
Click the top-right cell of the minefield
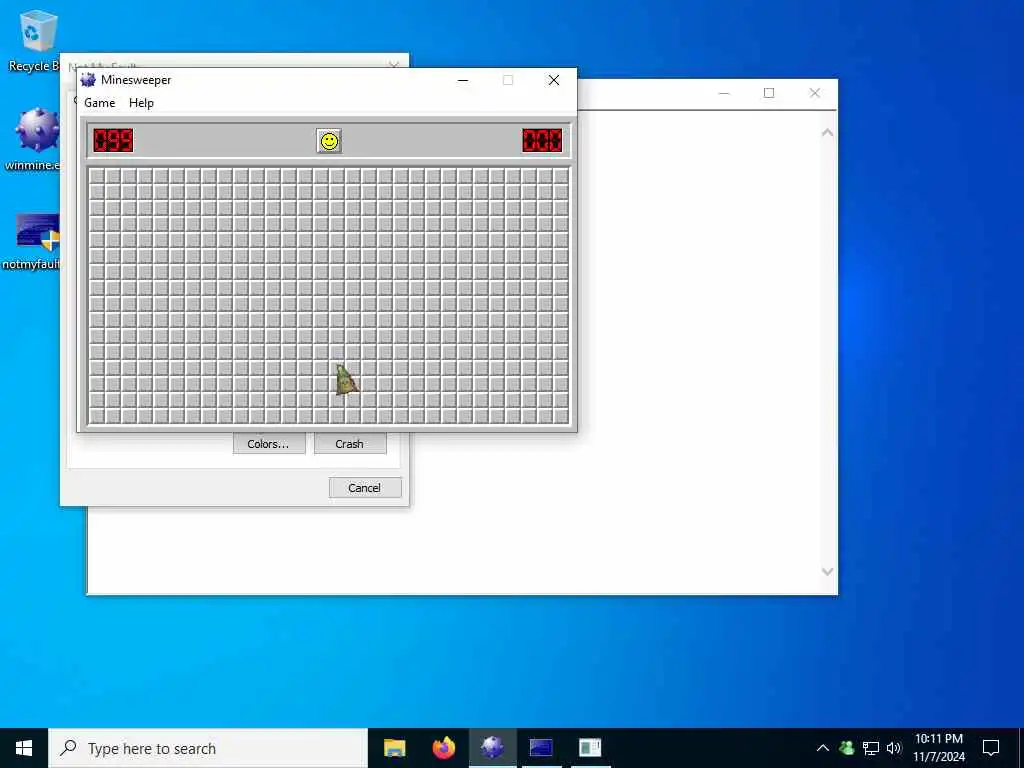coord(560,176)
